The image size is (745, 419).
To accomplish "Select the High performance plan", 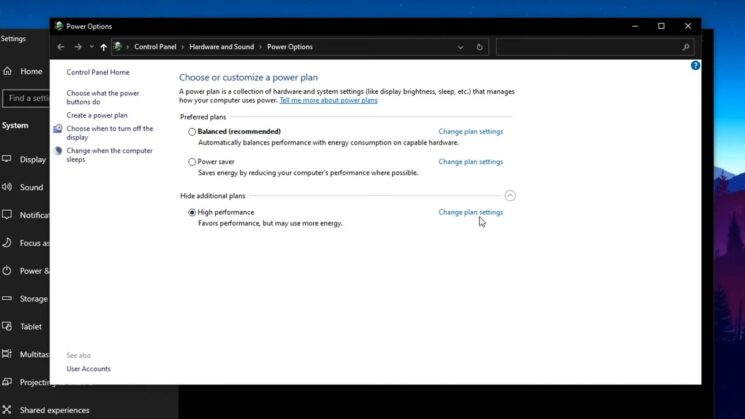I will (x=192, y=212).
